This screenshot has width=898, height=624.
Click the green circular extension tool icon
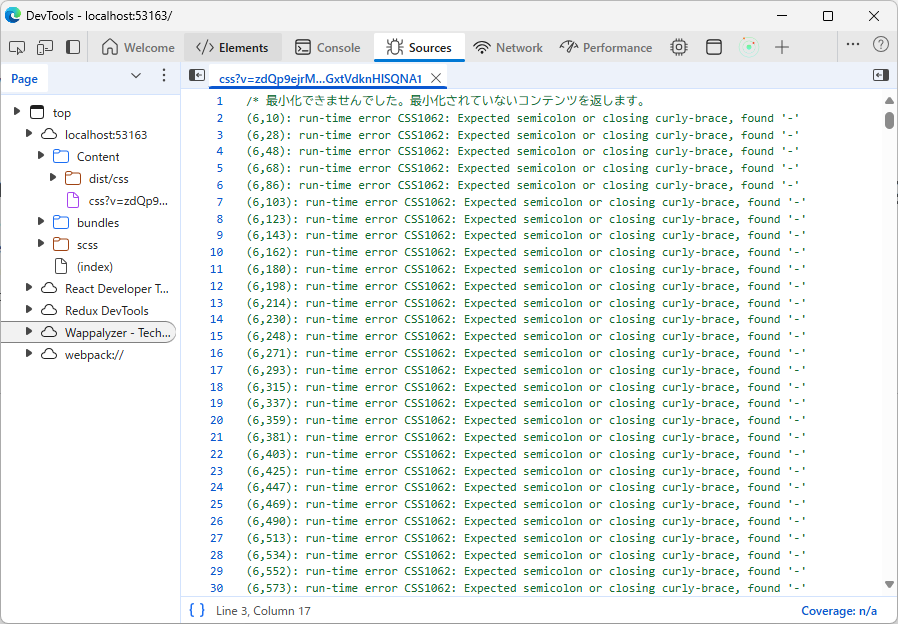pos(748,47)
